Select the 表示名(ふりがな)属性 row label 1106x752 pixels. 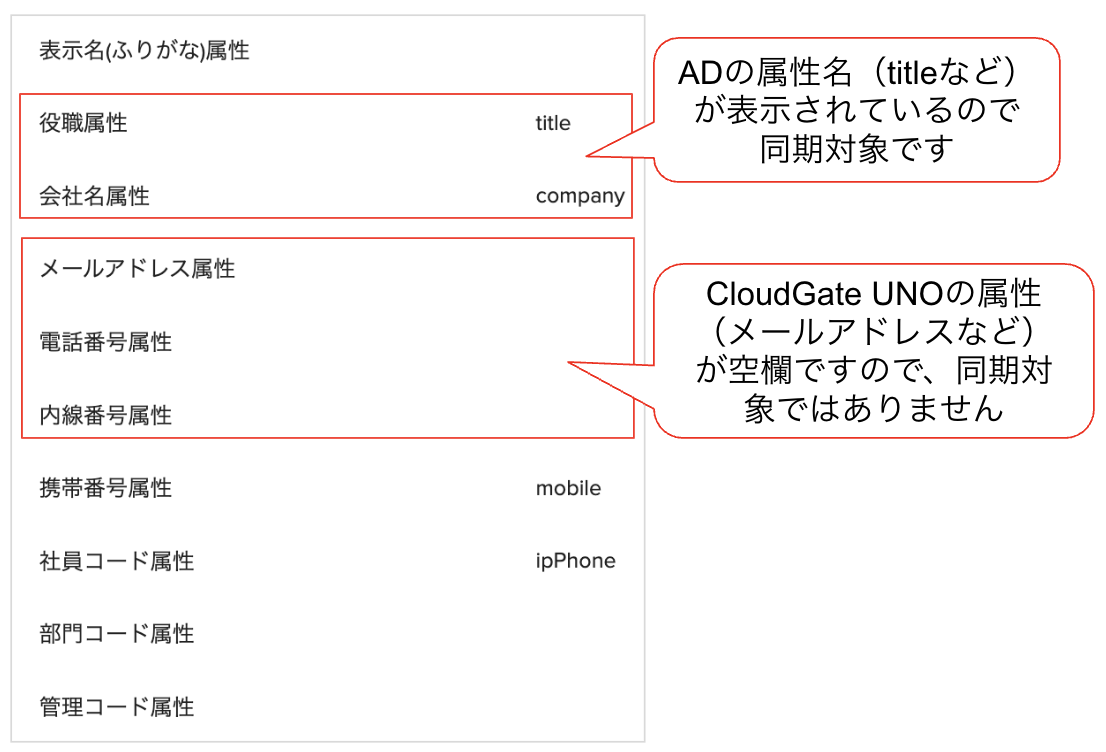point(144,51)
